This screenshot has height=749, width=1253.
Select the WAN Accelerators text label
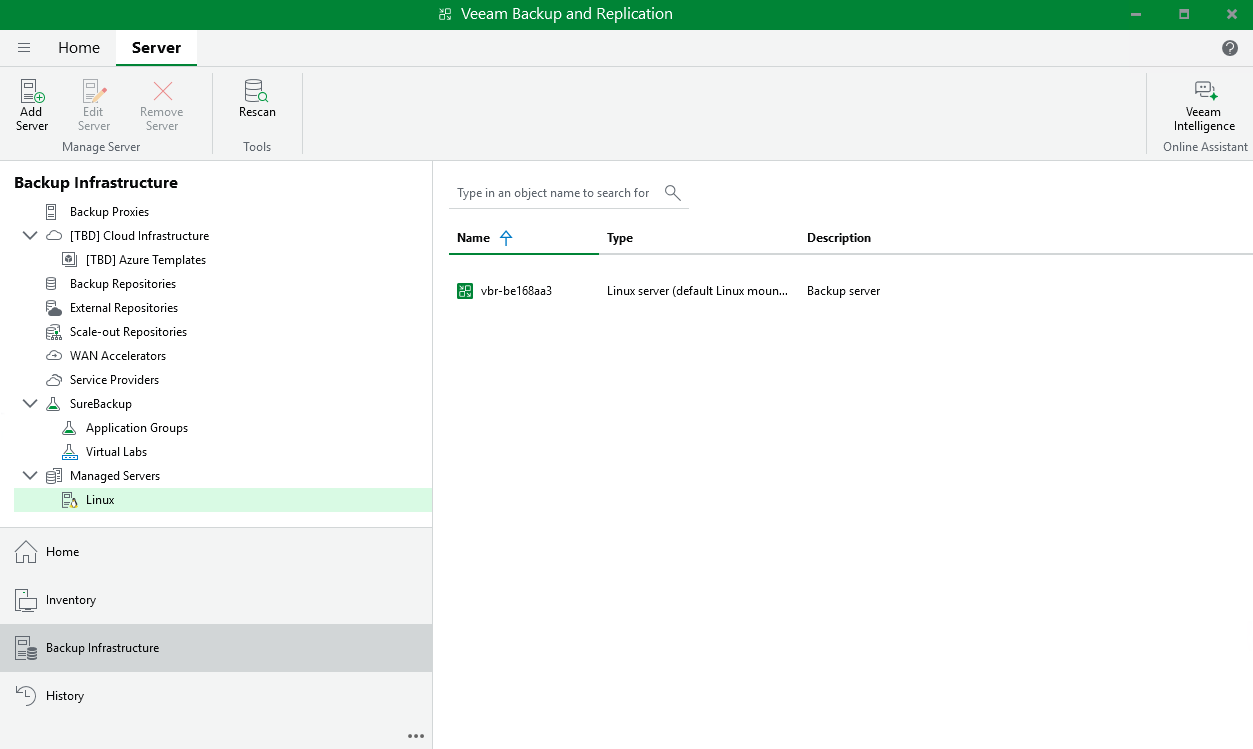pos(118,356)
